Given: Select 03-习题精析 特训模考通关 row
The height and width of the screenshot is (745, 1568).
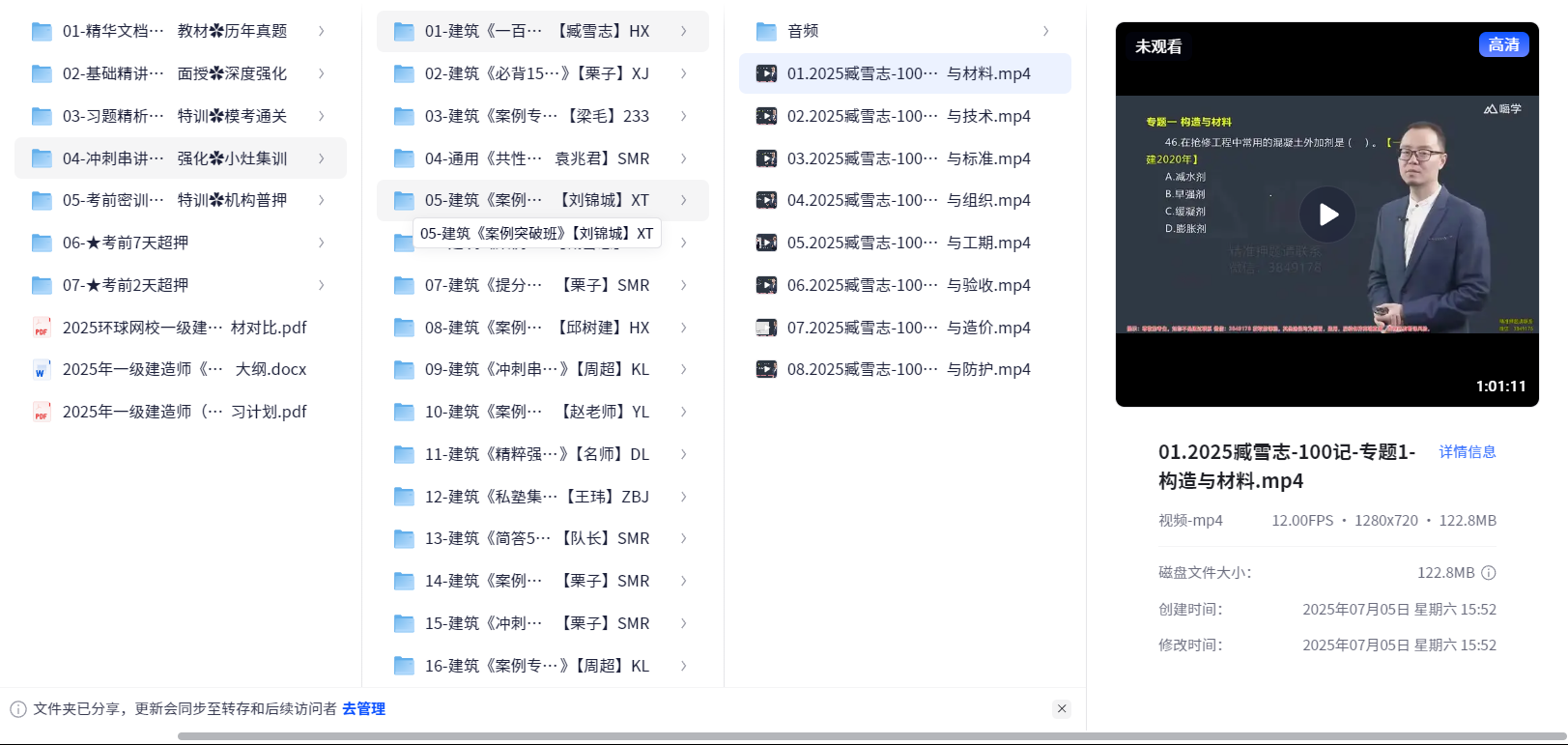Looking at the screenshot, I should (x=181, y=116).
